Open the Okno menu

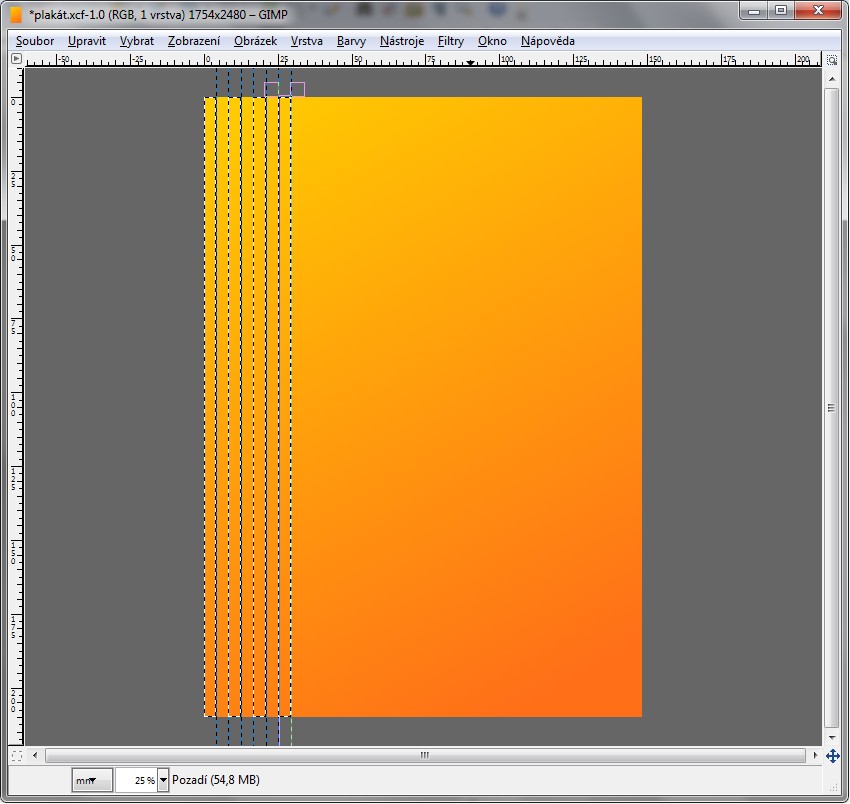click(x=492, y=41)
